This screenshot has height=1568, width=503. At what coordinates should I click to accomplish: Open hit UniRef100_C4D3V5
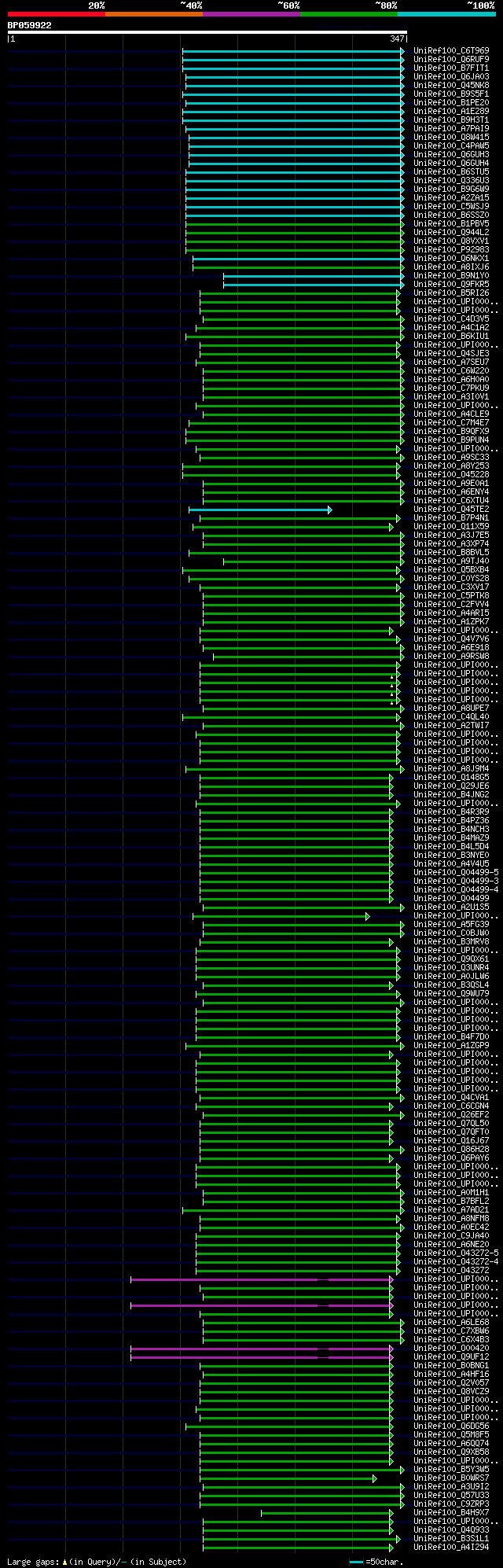pos(451,318)
